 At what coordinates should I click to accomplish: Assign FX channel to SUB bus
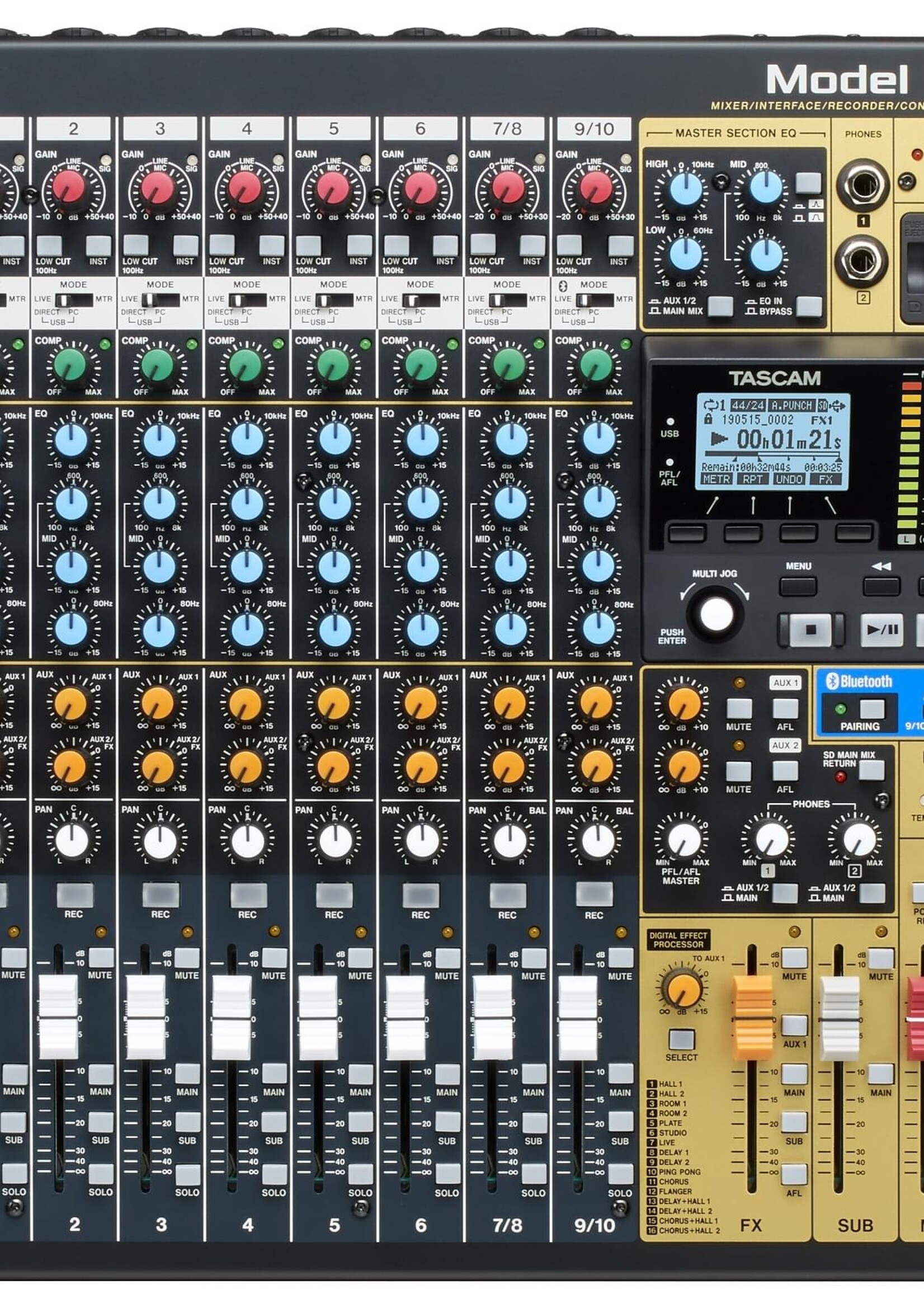[794, 1123]
